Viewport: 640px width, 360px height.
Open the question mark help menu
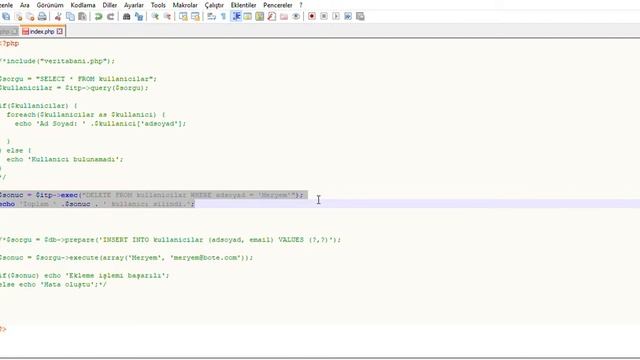click(301, 5)
